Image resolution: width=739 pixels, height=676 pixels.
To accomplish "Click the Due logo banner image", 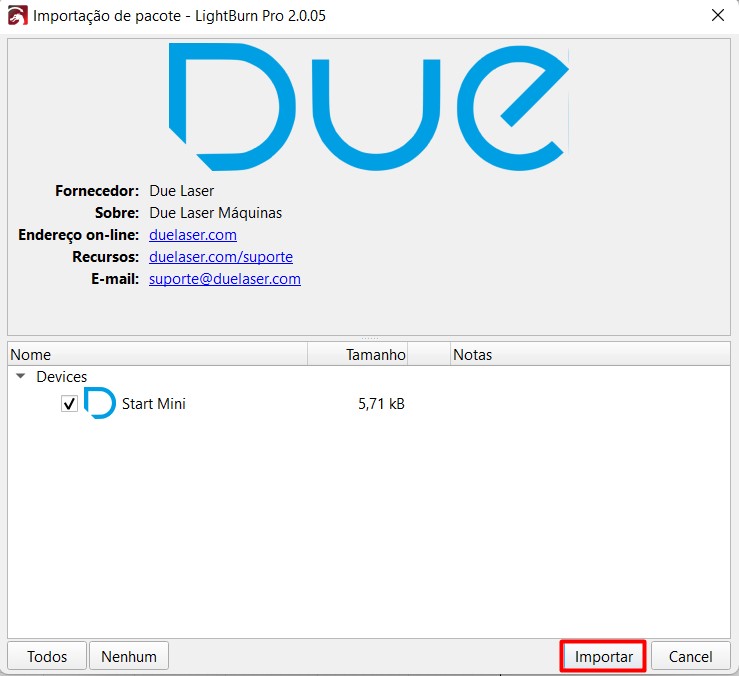I will [x=369, y=107].
